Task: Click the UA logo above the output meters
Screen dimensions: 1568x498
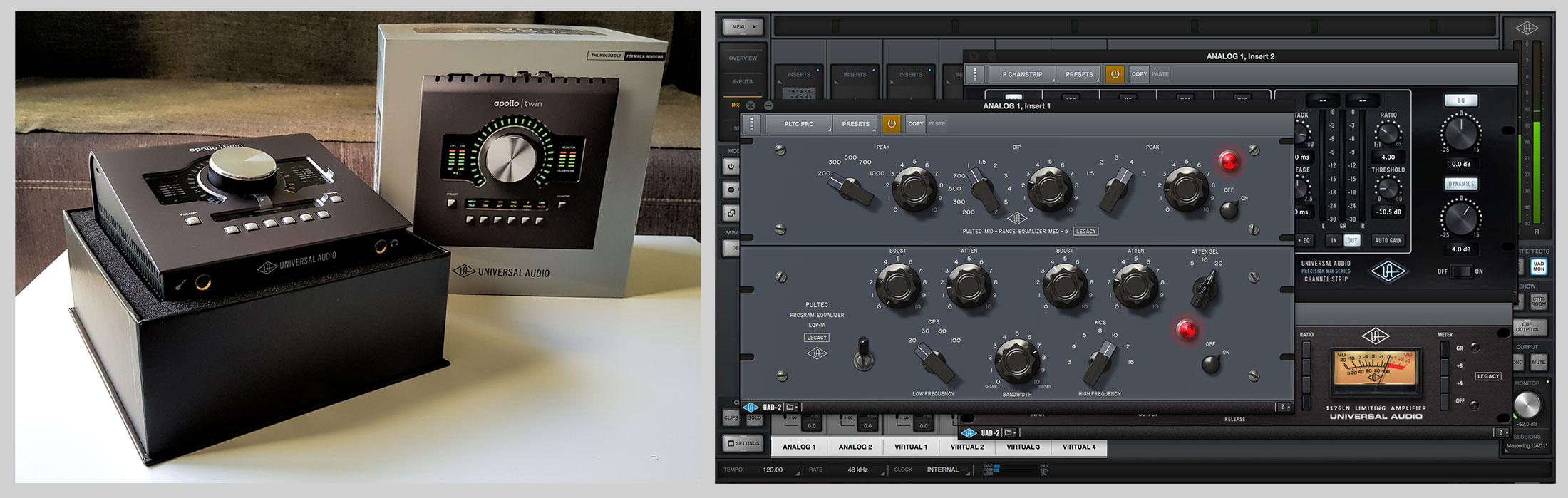Action: [x=1526, y=28]
